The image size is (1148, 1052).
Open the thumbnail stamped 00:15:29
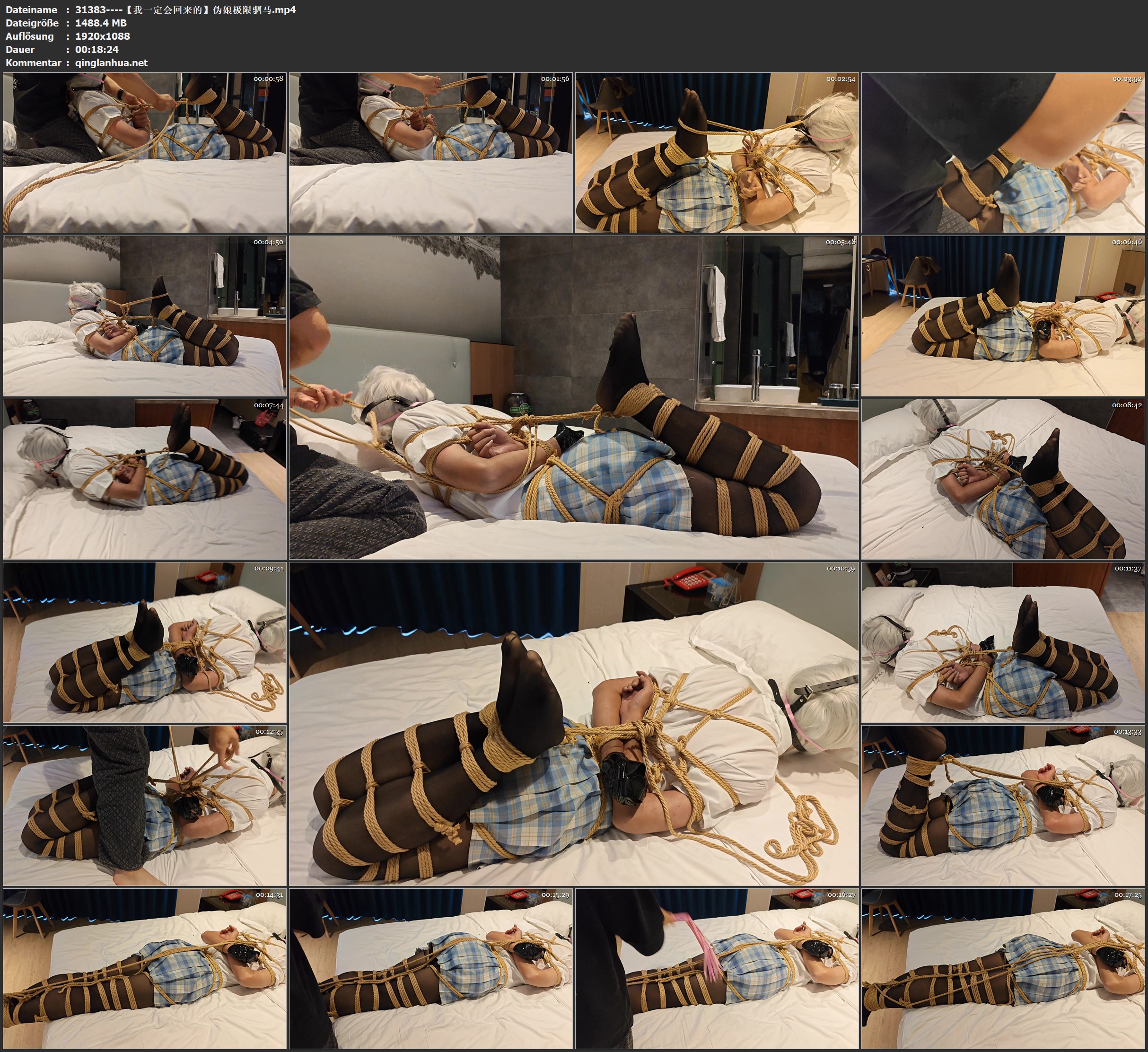(x=431, y=969)
